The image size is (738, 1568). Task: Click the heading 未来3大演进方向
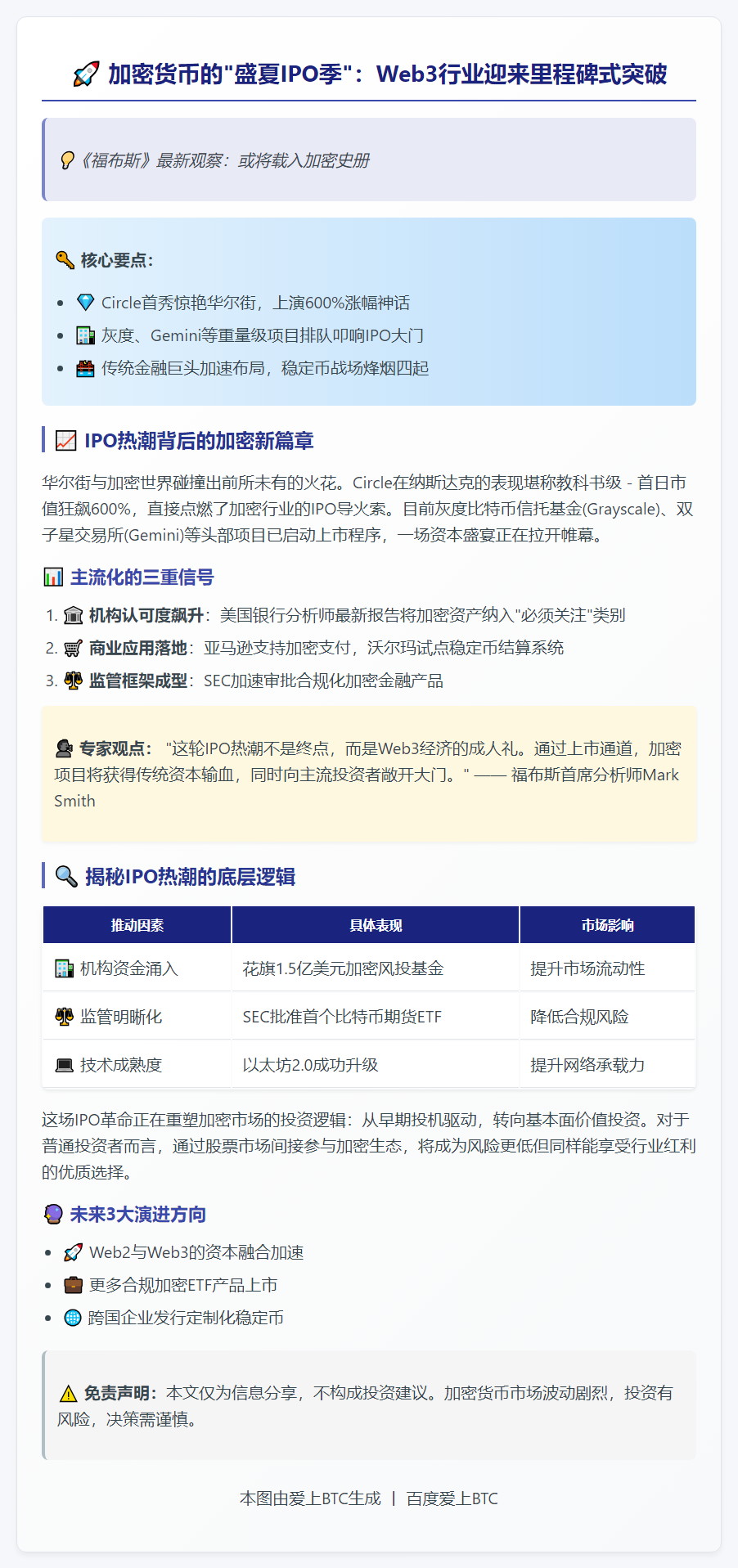138,1215
